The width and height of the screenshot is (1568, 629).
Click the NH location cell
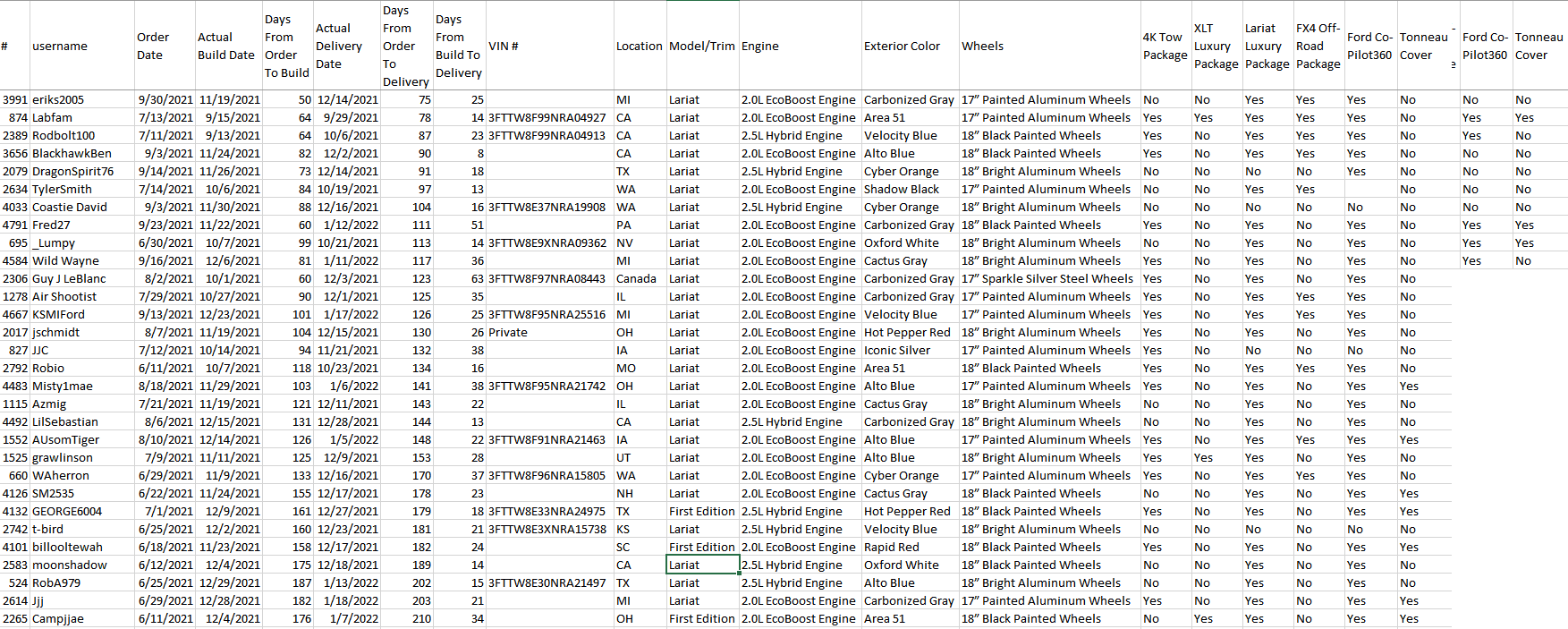[x=640, y=493]
